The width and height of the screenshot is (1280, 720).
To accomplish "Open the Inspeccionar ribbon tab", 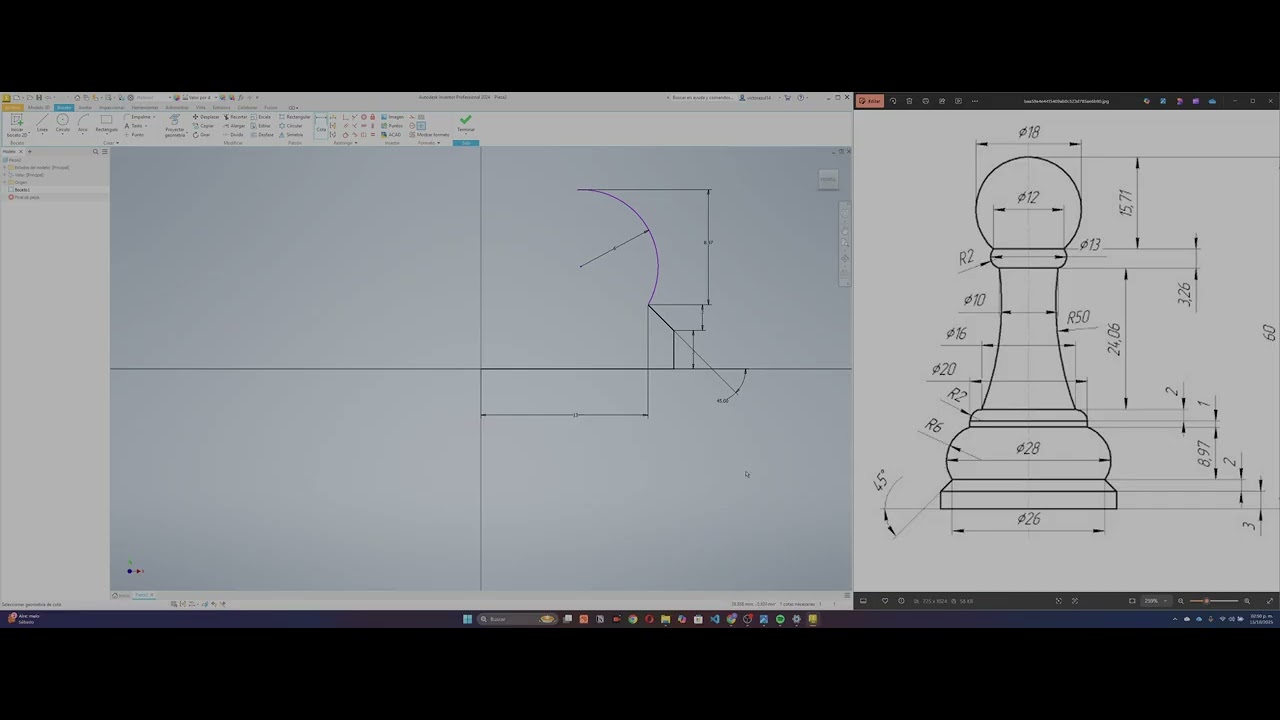I will pos(111,107).
